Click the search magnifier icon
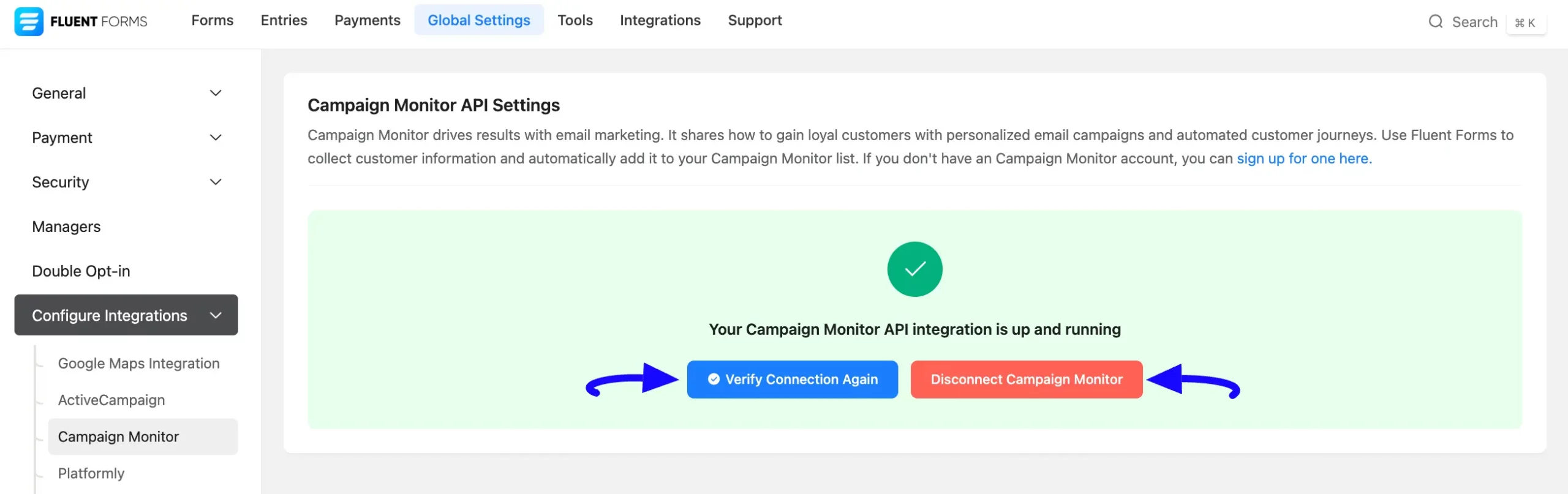Screen dimensions: 1568x494 [1435, 22]
